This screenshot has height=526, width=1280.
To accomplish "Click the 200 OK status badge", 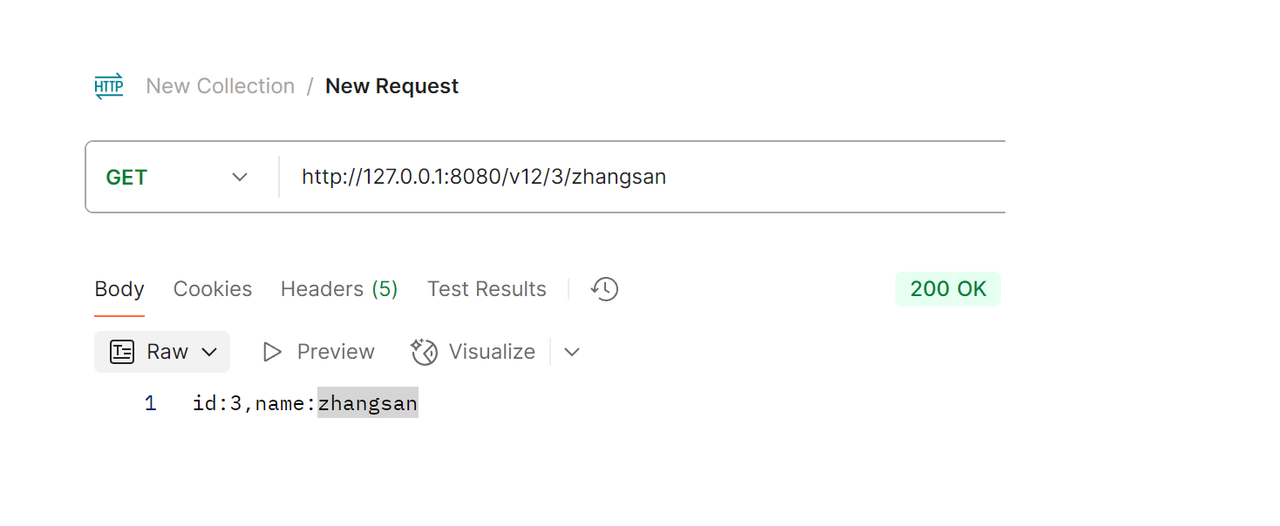I will 948,289.
